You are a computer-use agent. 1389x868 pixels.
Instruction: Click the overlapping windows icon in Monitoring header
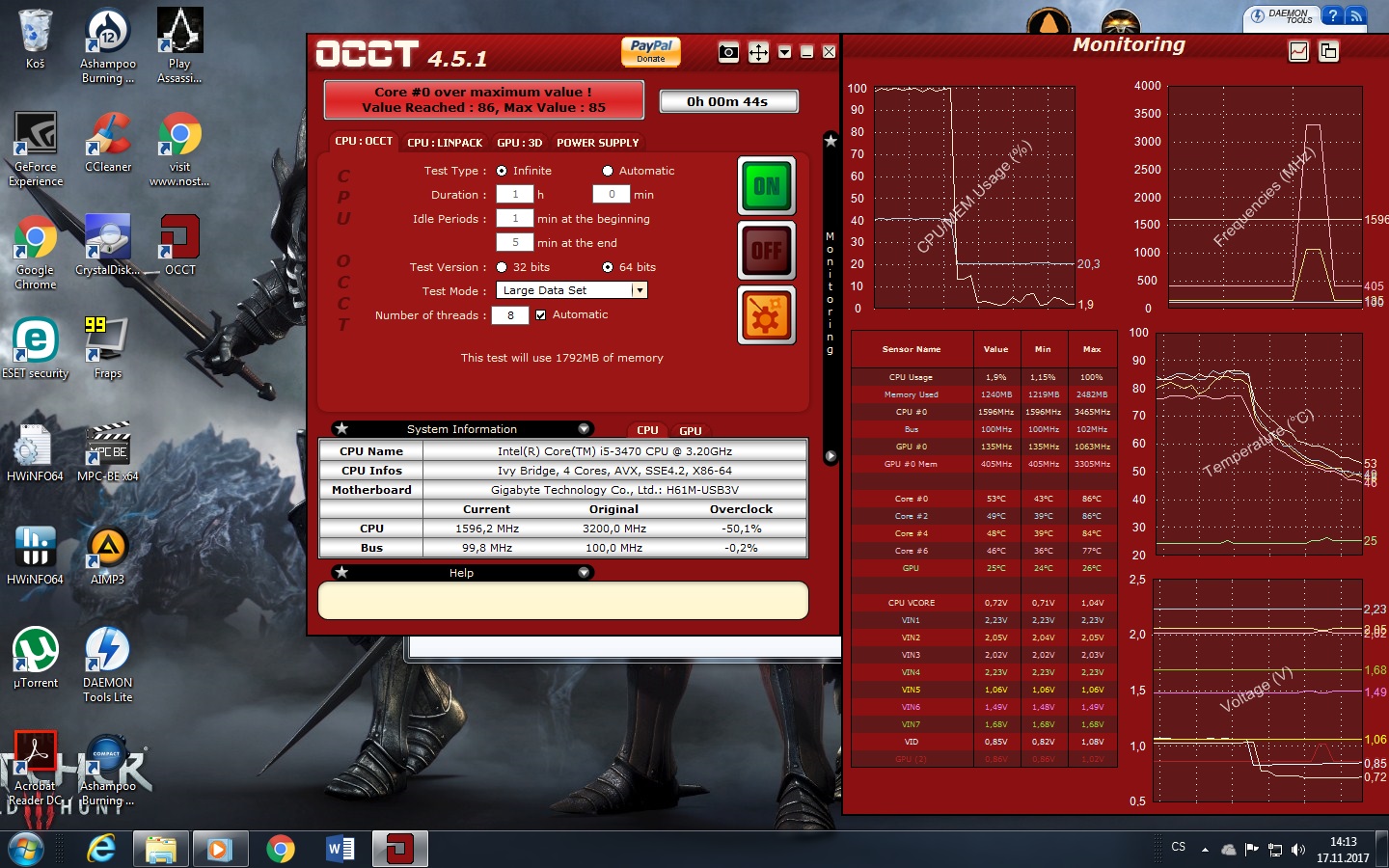pyautogui.click(x=1329, y=51)
